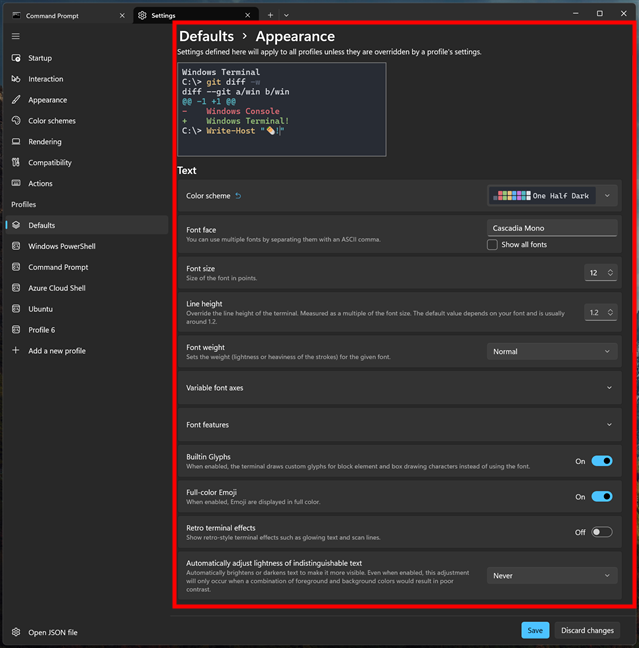
Task: Switch to the Command Prompt tab
Action: pos(69,15)
